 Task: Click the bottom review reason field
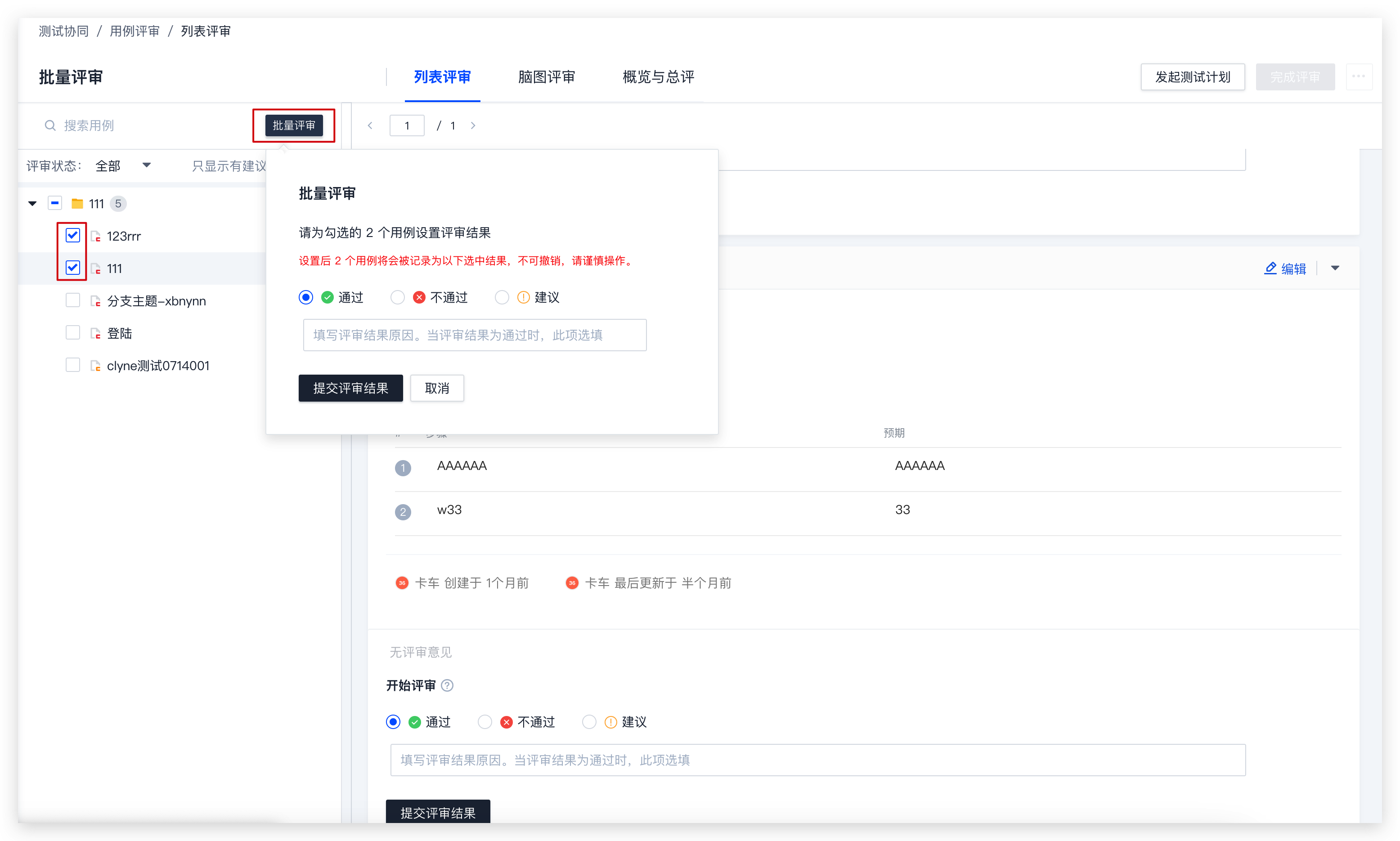tap(817, 760)
